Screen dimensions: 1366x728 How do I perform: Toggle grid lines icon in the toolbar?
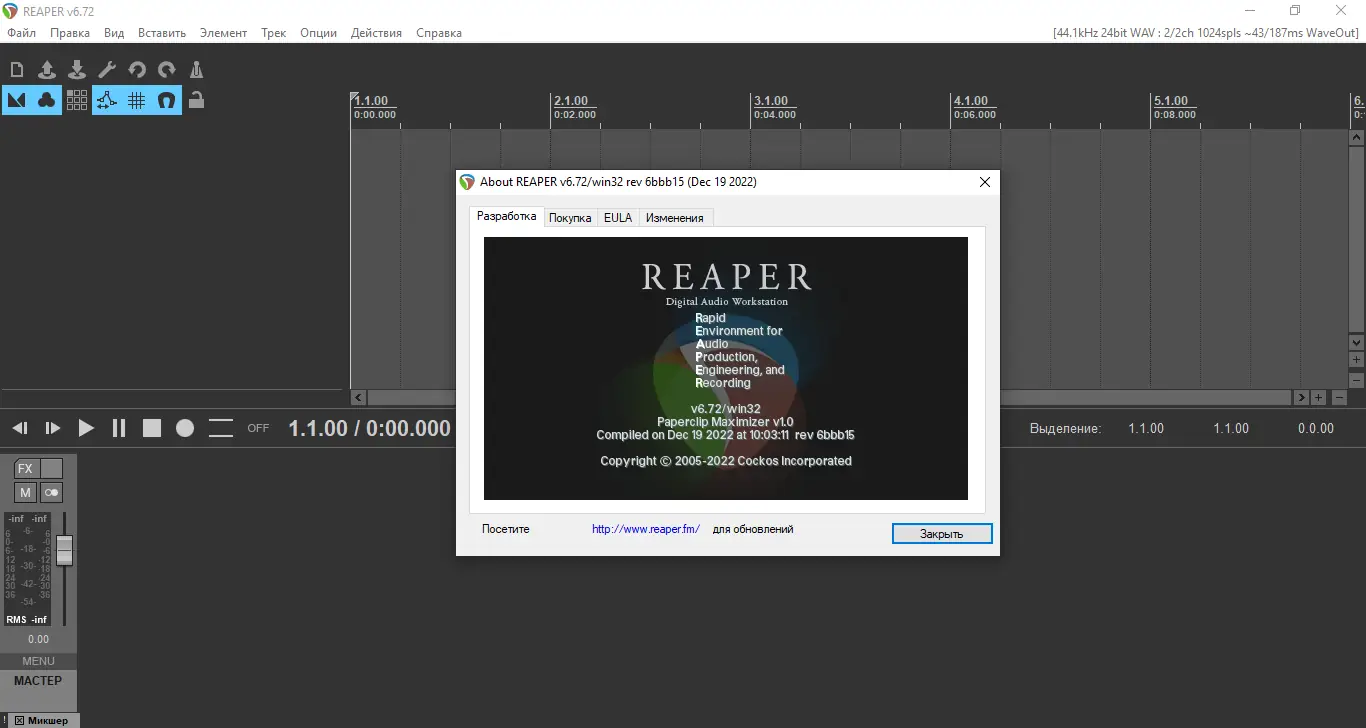(137, 100)
